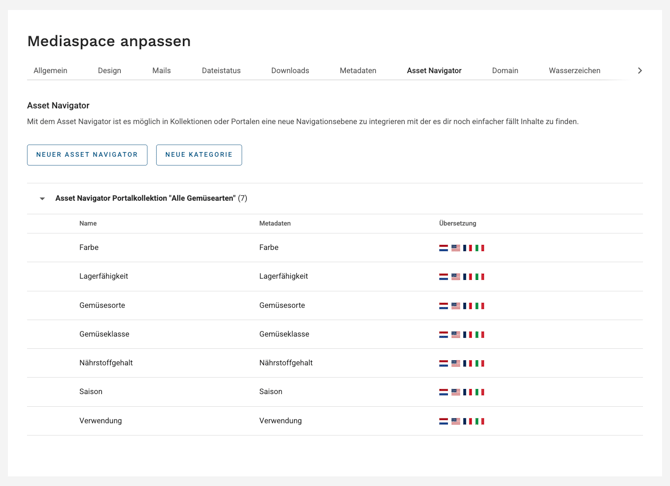The width and height of the screenshot is (670, 486).
Task: Click the Italian flag in the Verwendung row
Action: (480, 422)
